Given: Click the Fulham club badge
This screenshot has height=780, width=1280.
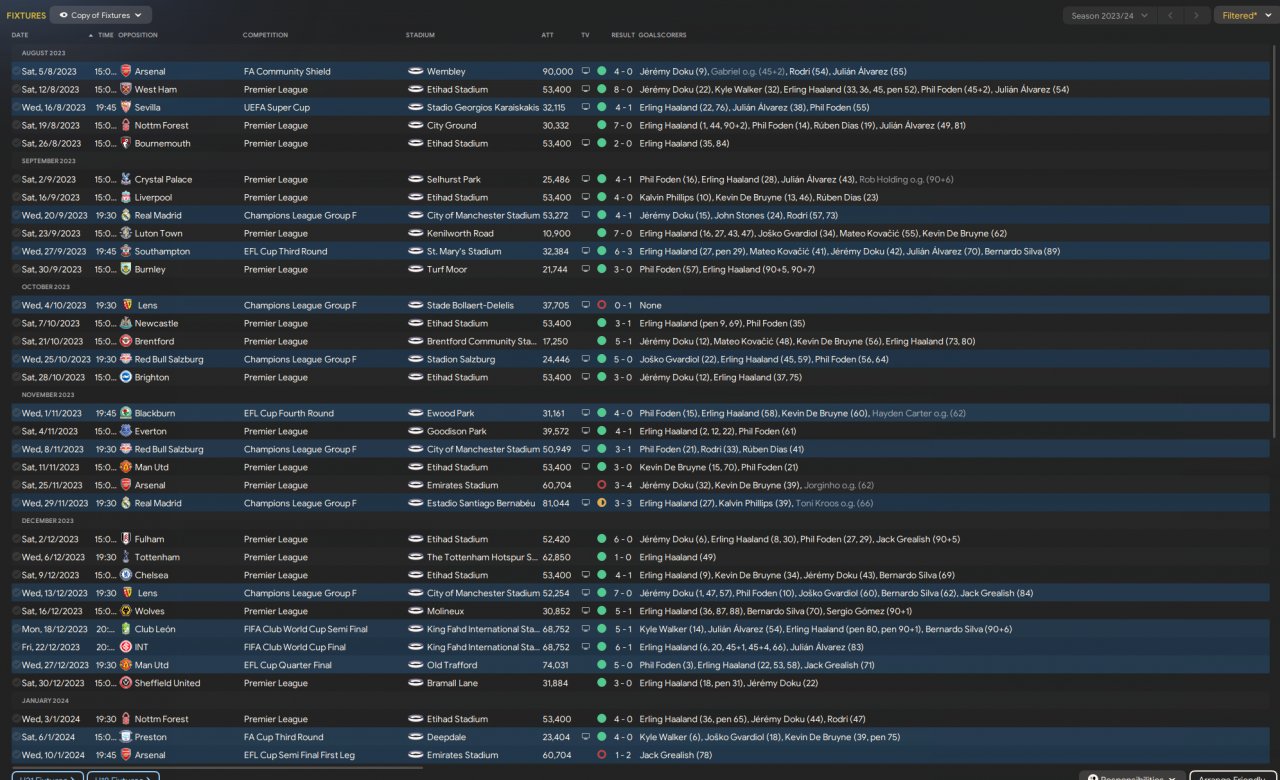Looking at the screenshot, I should pos(125,539).
